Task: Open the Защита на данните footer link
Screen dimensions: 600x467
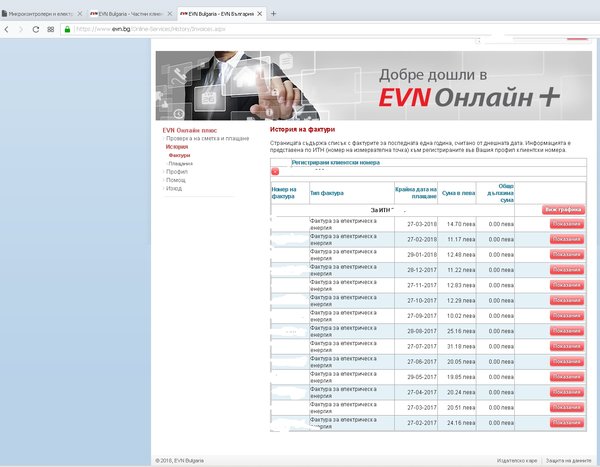Action: (568, 460)
